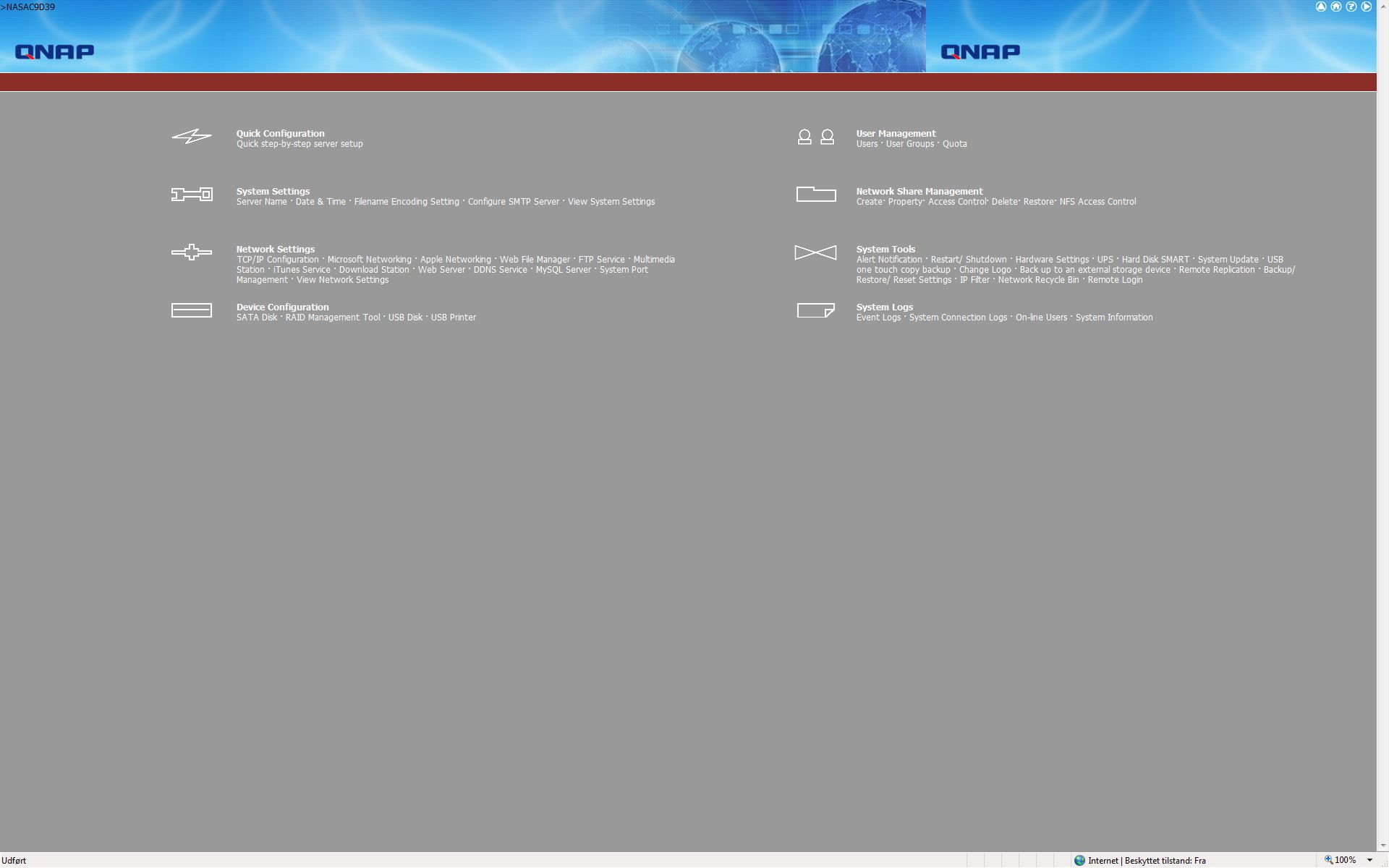Click the Quick Configuration lightning icon
This screenshot has width=1389, height=868.
click(x=192, y=137)
